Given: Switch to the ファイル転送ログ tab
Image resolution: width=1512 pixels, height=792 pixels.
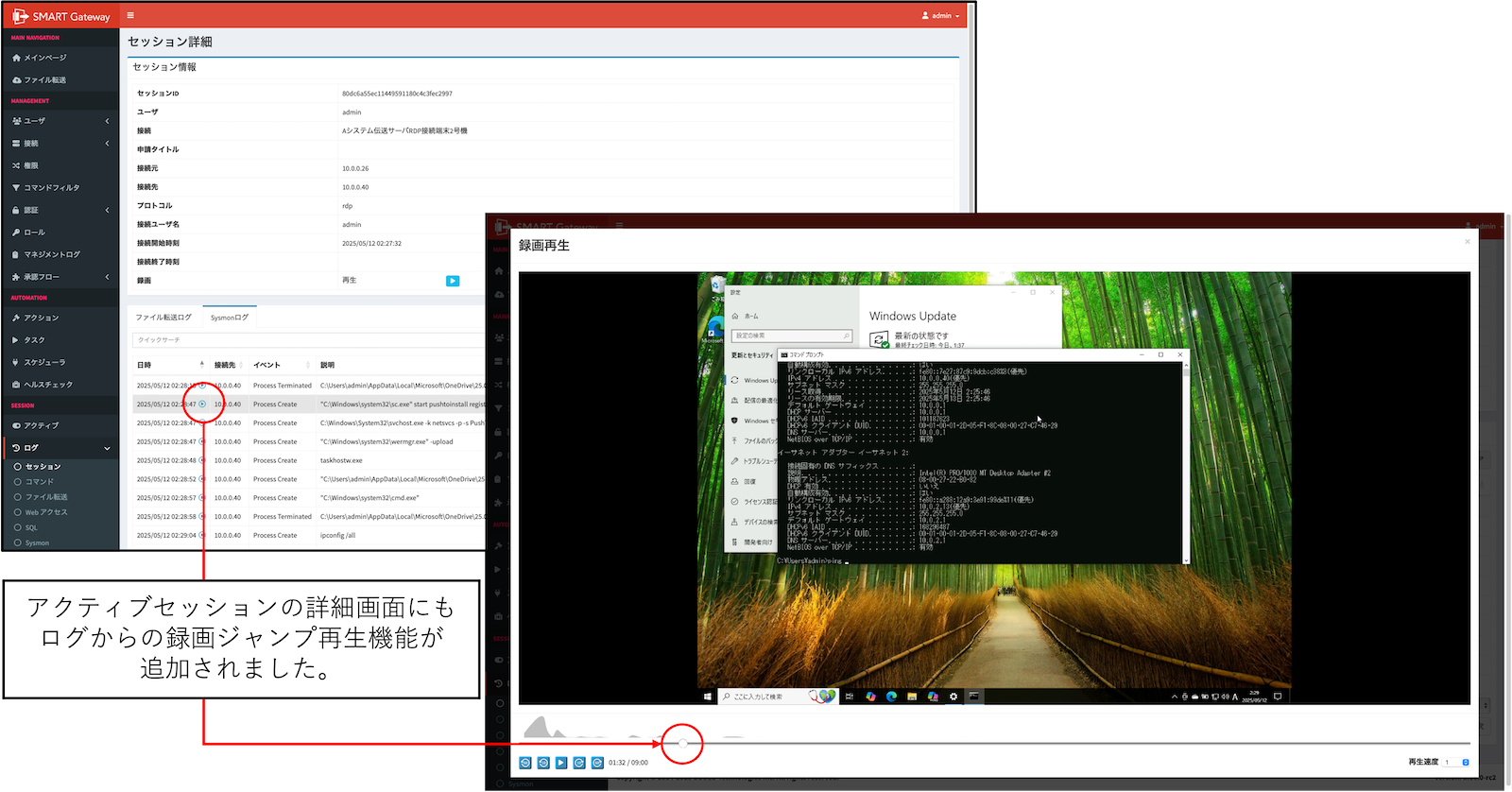Looking at the screenshot, I should coord(163,318).
